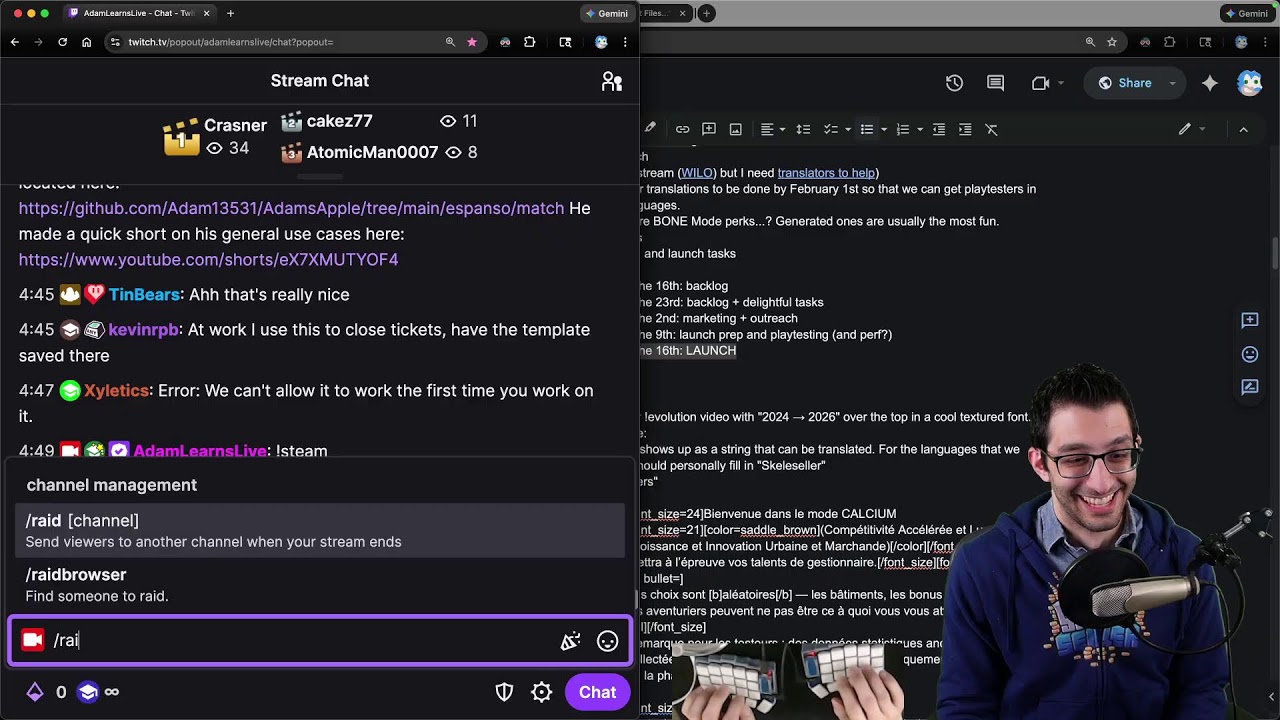Open line and paragraph spacing in Docs
The width and height of the screenshot is (1280, 720).
tap(803, 129)
